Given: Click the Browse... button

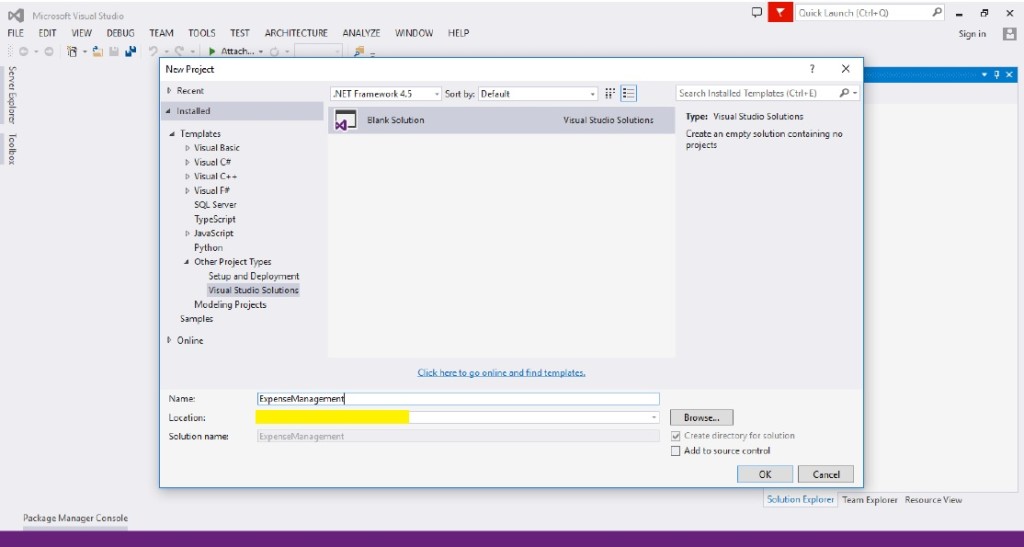Looking at the screenshot, I should coord(701,418).
